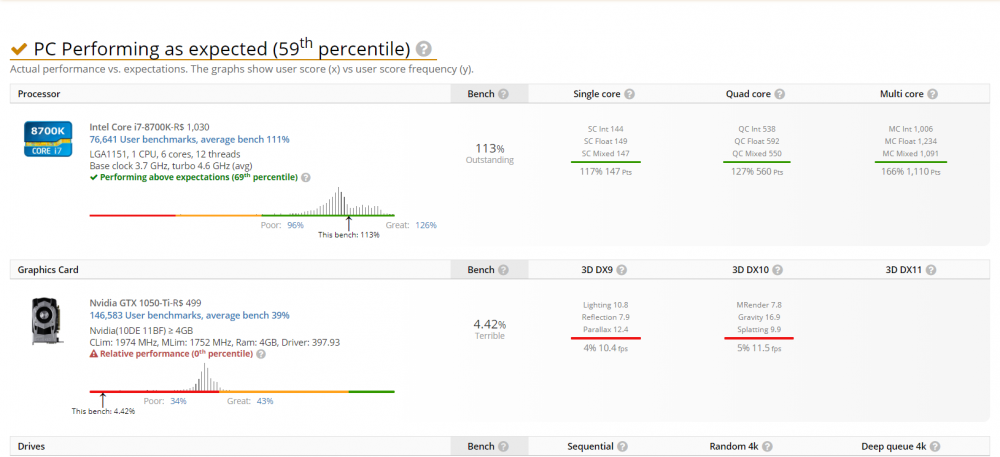Click graphics card Great 43% value
The image size is (1000, 457).
(265, 402)
